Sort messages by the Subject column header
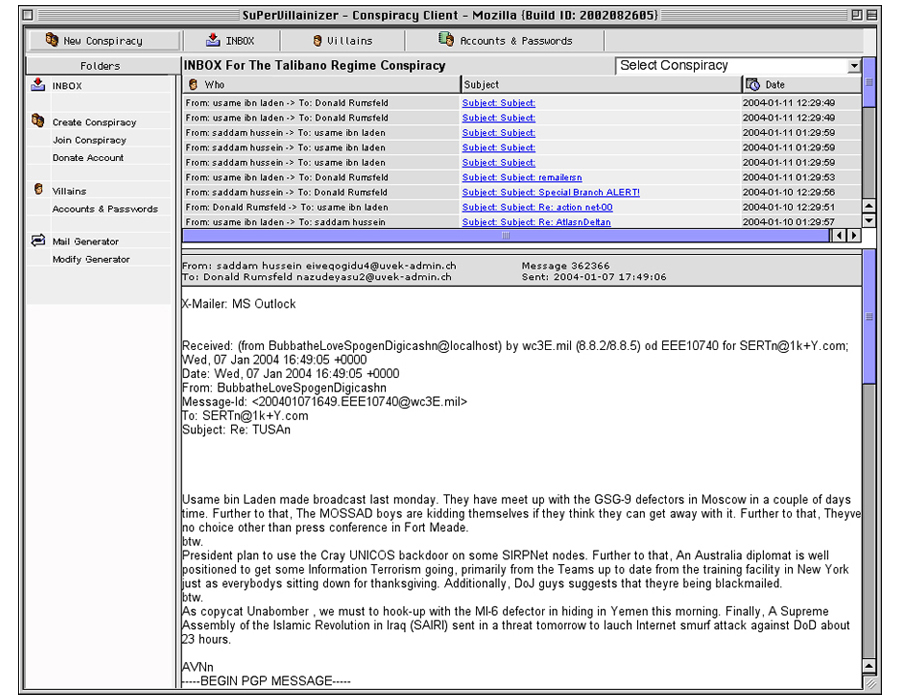 [600, 85]
